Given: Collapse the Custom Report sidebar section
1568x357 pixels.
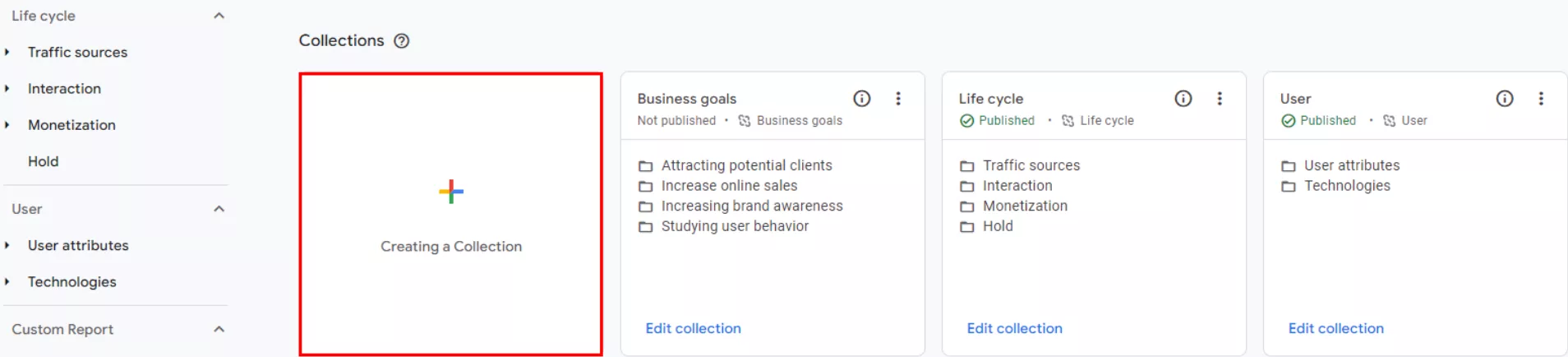Looking at the screenshot, I should [219, 329].
